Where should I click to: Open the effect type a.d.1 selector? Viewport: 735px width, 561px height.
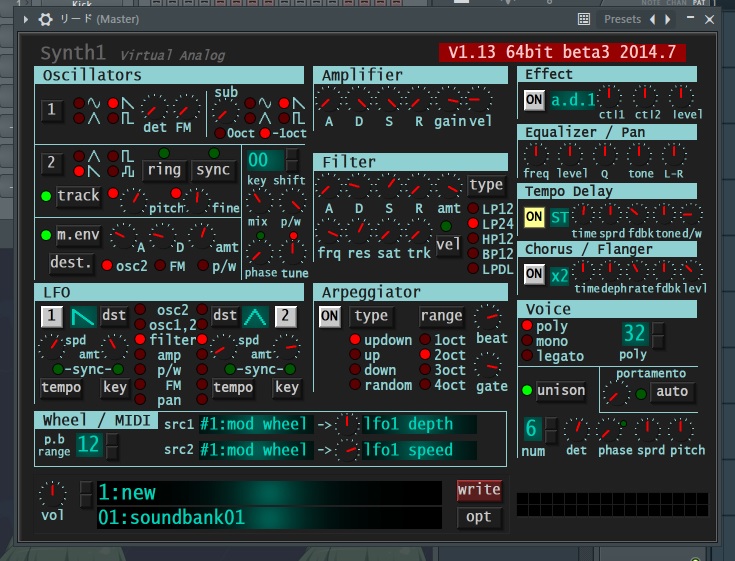tap(572, 100)
